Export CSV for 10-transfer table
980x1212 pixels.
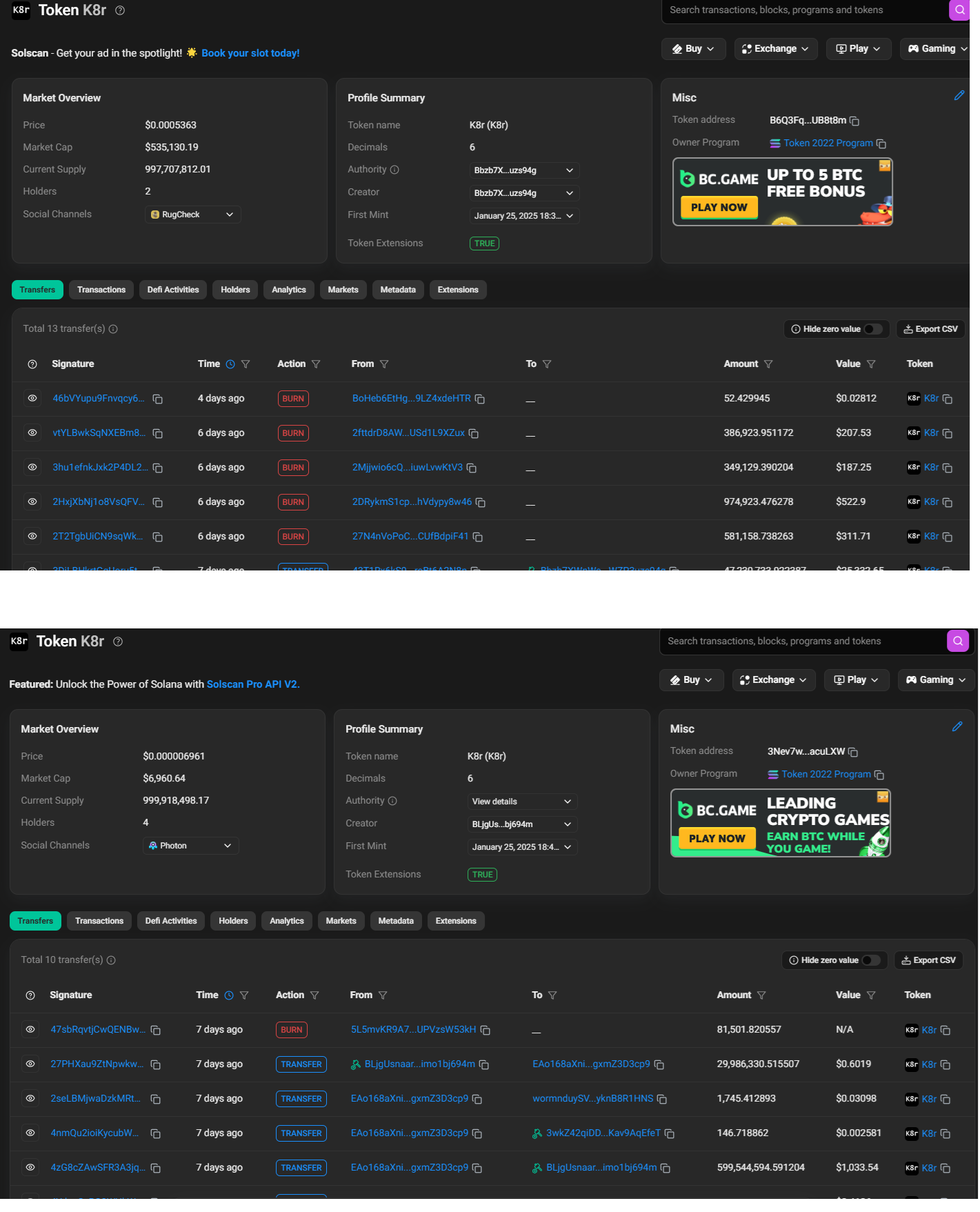coord(928,960)
